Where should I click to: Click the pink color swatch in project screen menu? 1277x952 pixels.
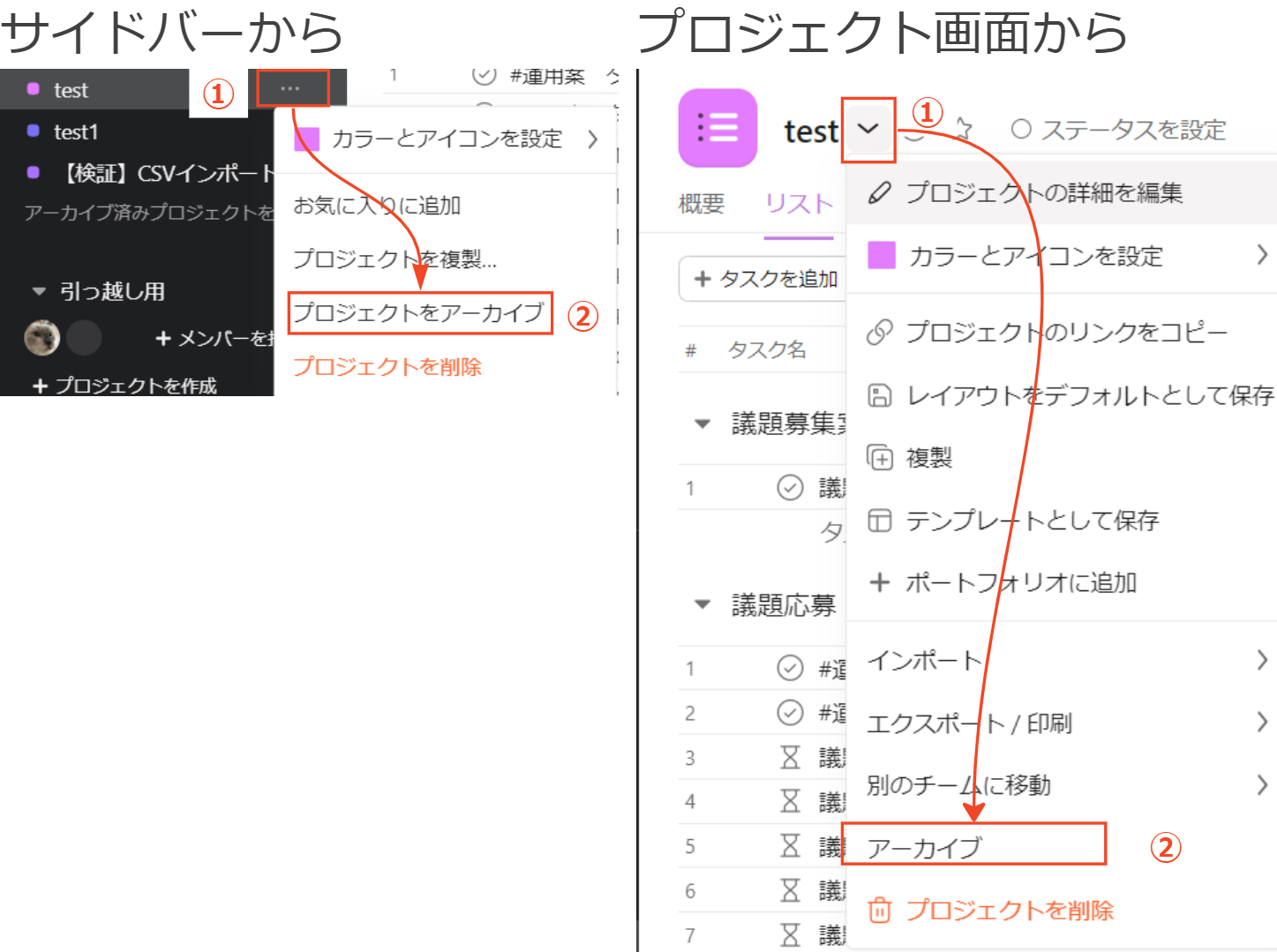[x=882, y=255]
